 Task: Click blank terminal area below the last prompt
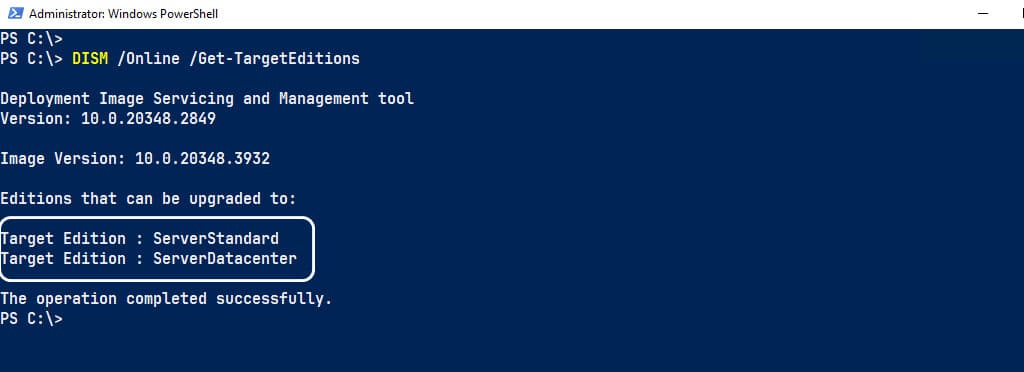[512, 350]
